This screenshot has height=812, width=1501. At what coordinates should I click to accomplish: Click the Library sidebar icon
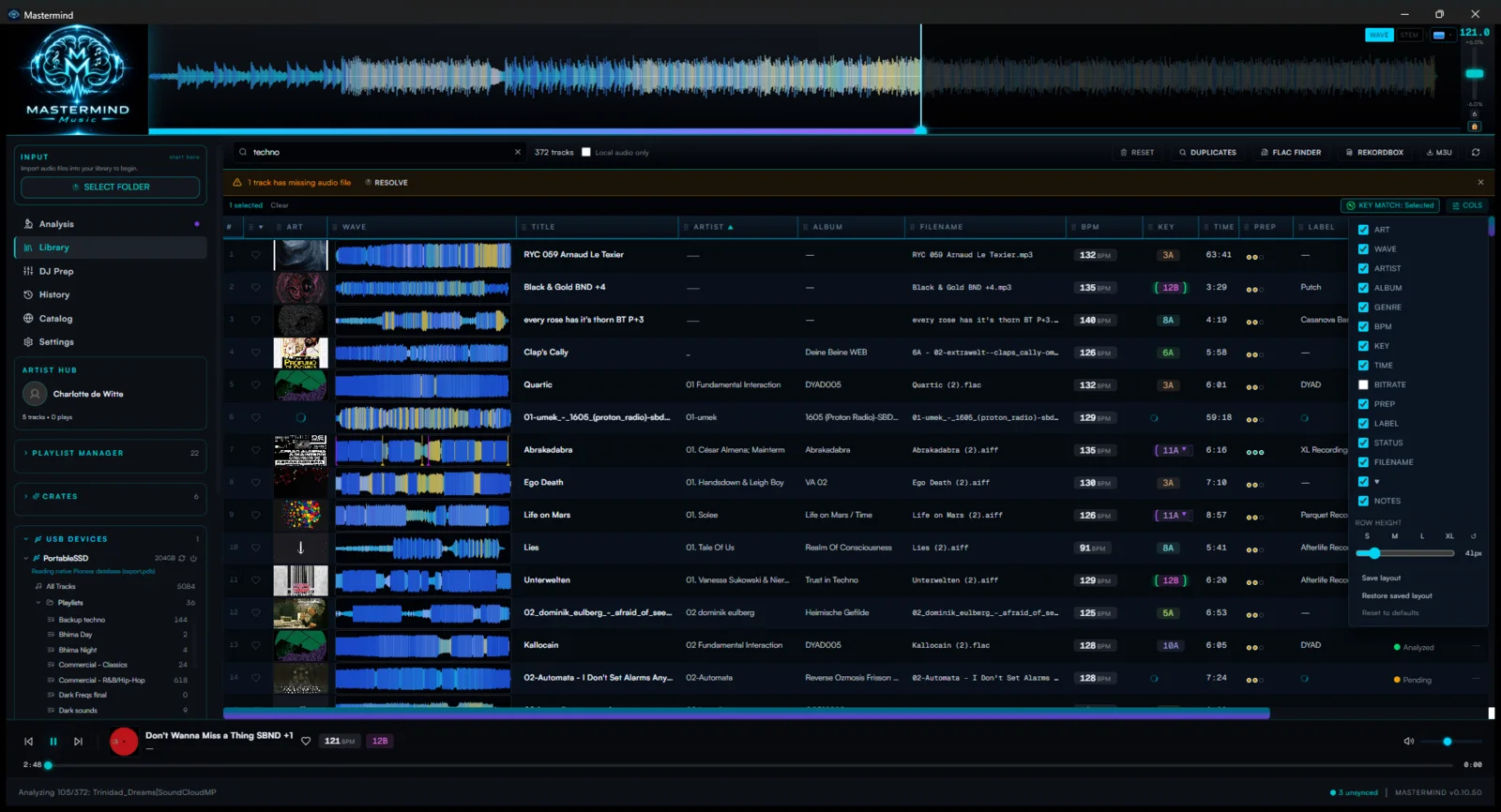(x=28, y=248)
